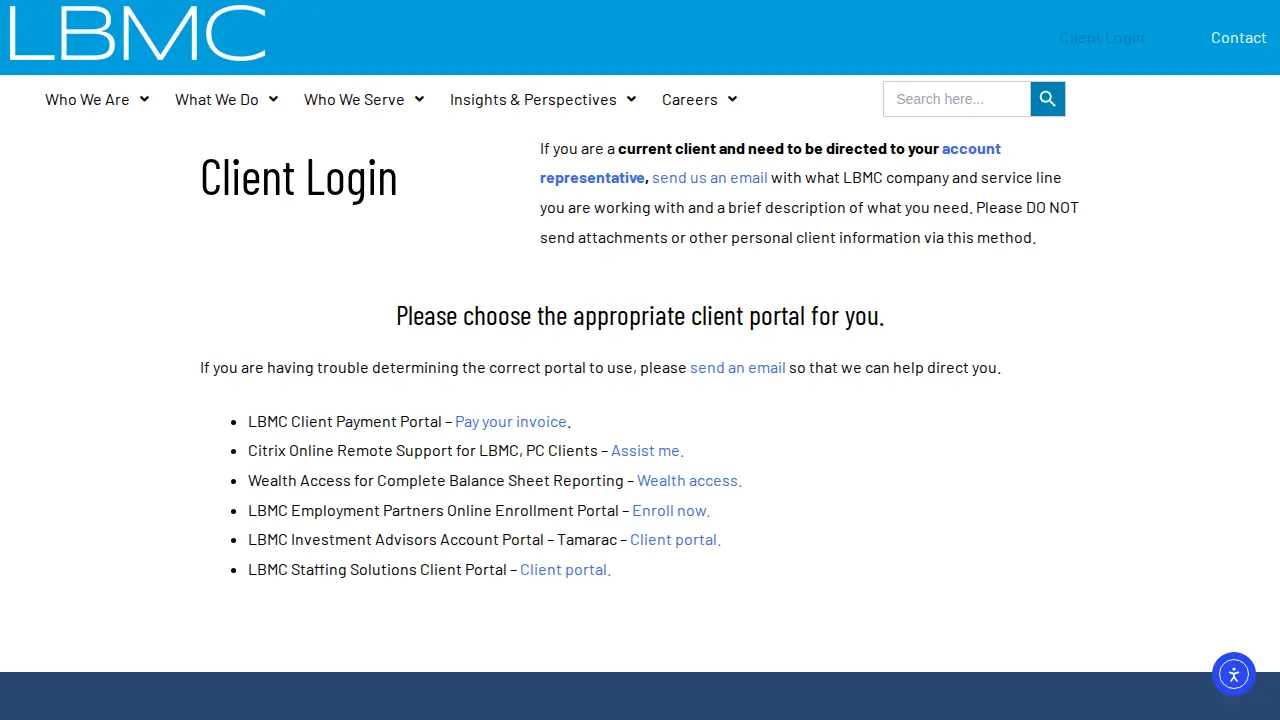Open the Staffing Solutions Client portal link
This screenshot has width=1280, height=720.
click(x=564, y=570)
